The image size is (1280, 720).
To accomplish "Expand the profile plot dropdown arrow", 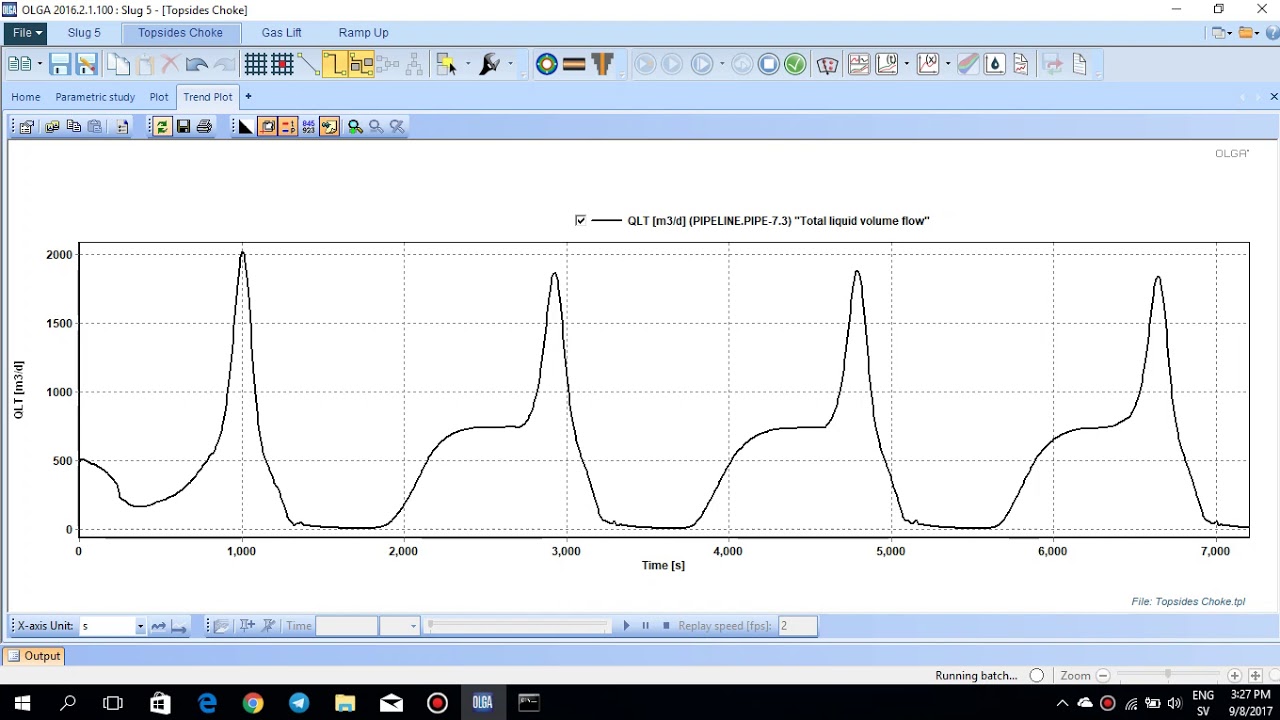I will 906,65.
